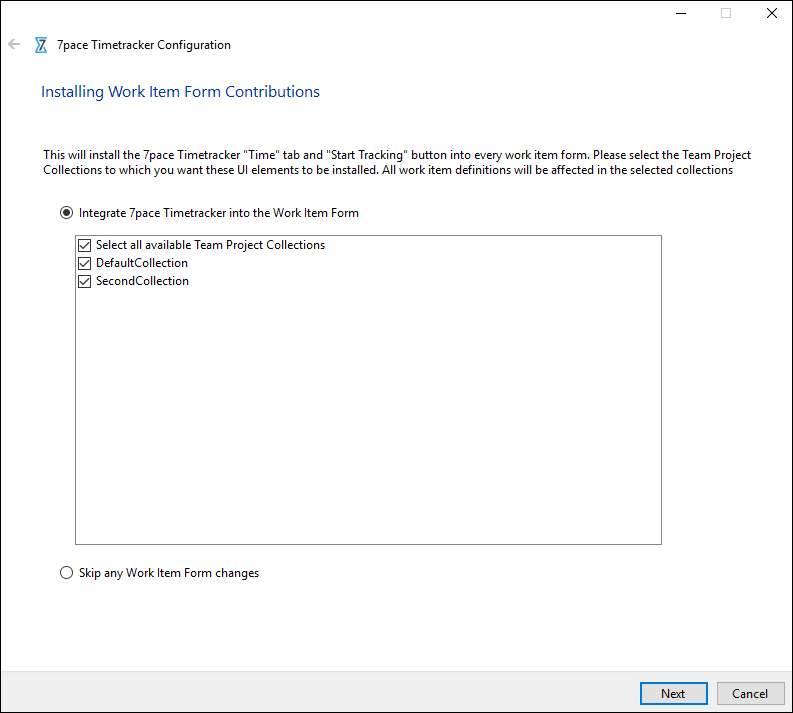The image size is (793, 713).
Task: Toggle the DefaultCollection checkbox
Action: pyautogui.click(x=84, y=263)
